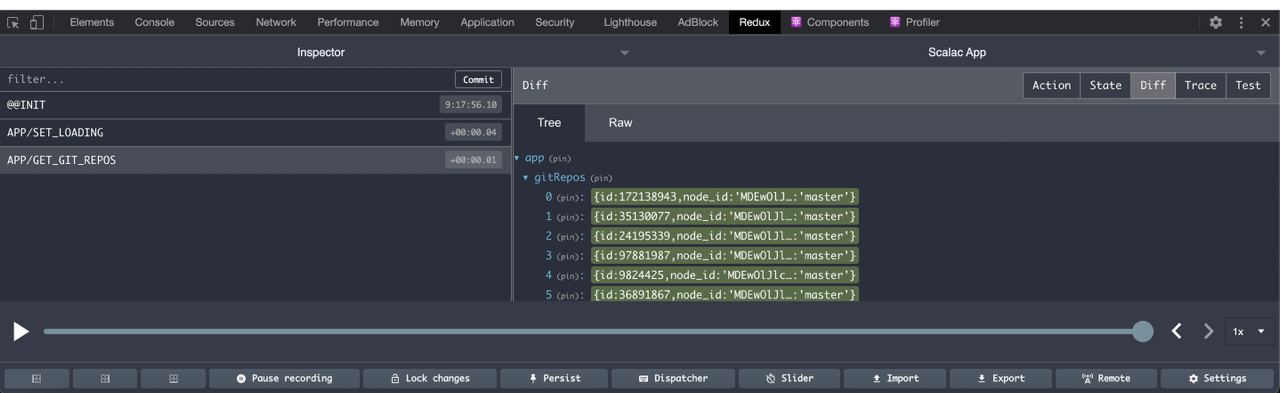Screen dimensions: 1280x393
Task: Click the 9:17:56.10 timestamp on @@INIT
Action: click(x=470, y=105)
